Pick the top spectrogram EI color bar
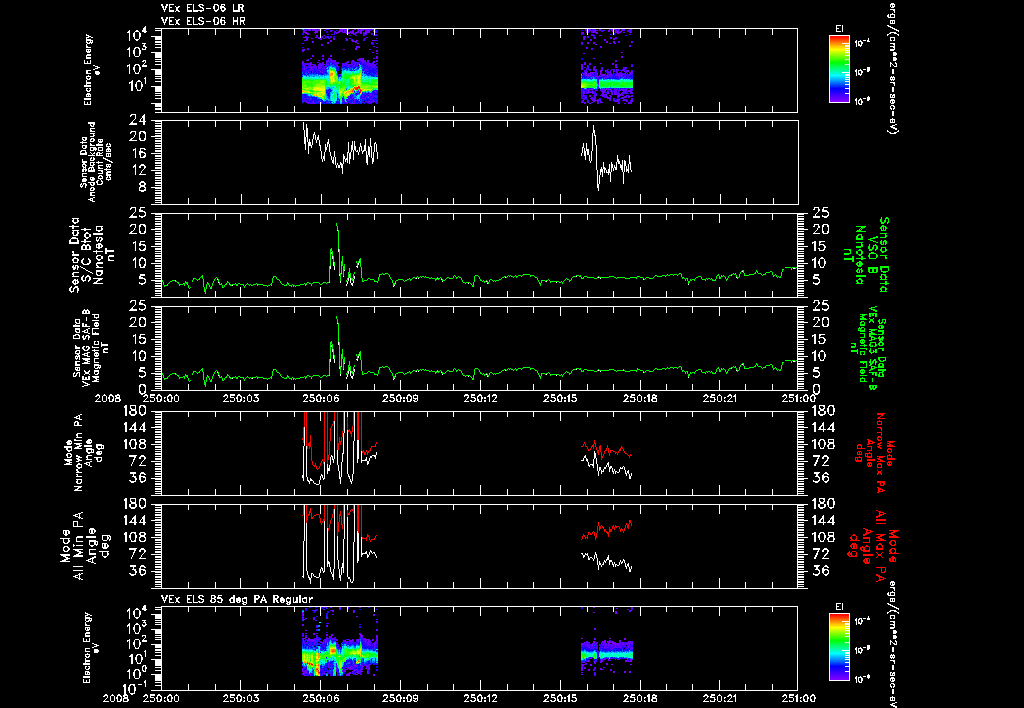This screenshot has width=1024, height=708. pyautogui.click(x=839, y=69)
